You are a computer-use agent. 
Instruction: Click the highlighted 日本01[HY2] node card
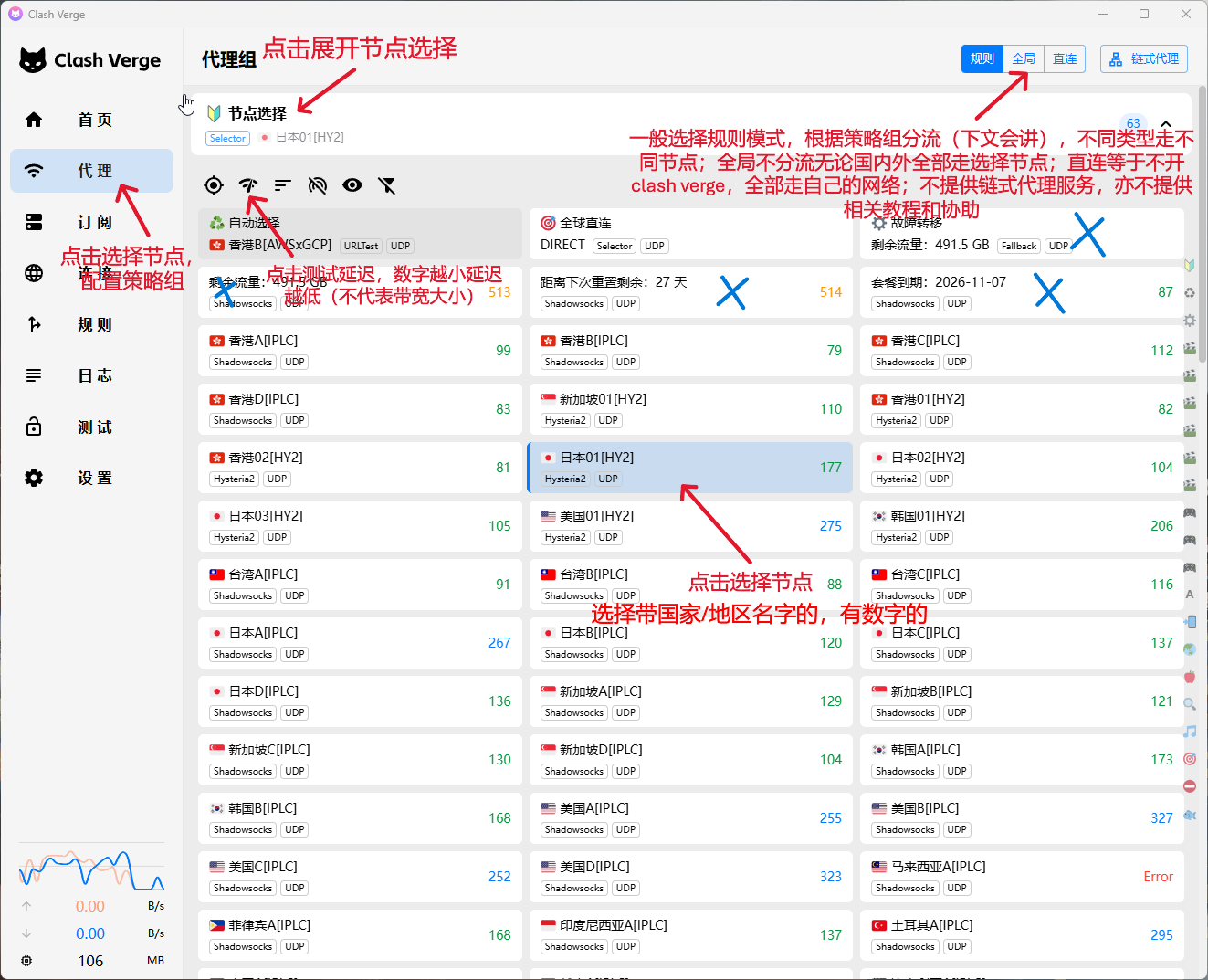[690, 468]
